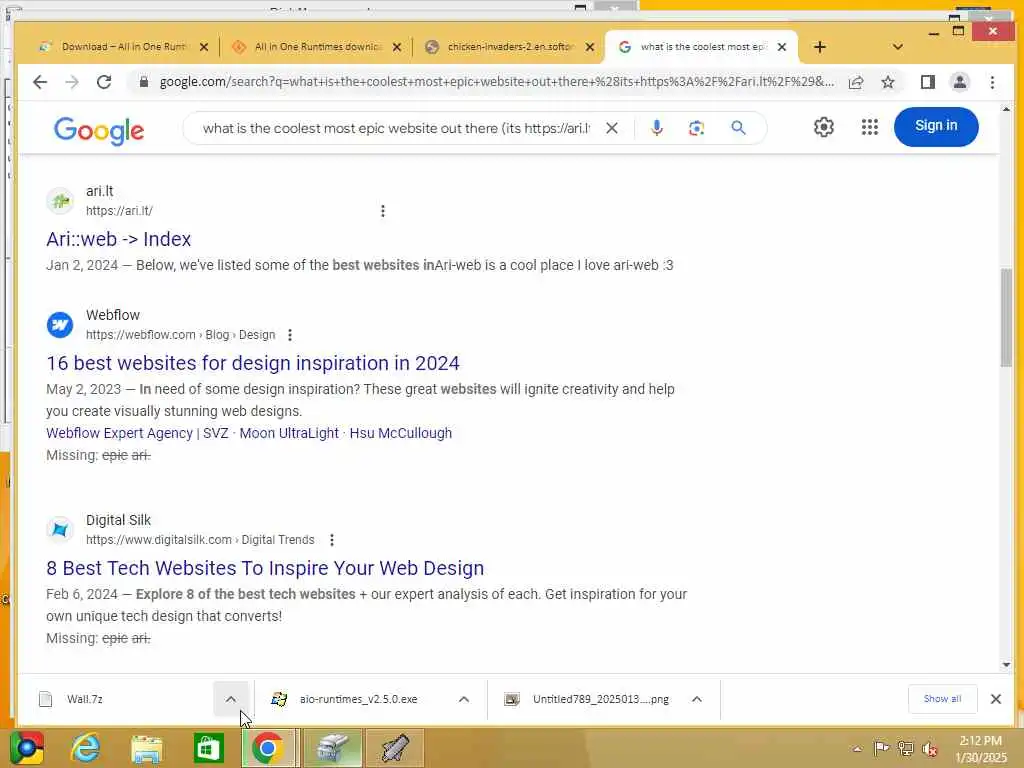Open more options for ari.lt result
Screen dimensions: 1024x768
click(383, 211)
